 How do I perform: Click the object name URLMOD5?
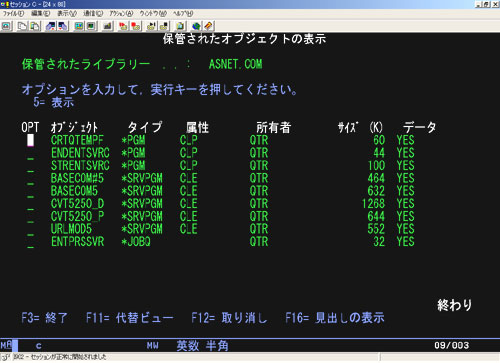coord(71,229)
